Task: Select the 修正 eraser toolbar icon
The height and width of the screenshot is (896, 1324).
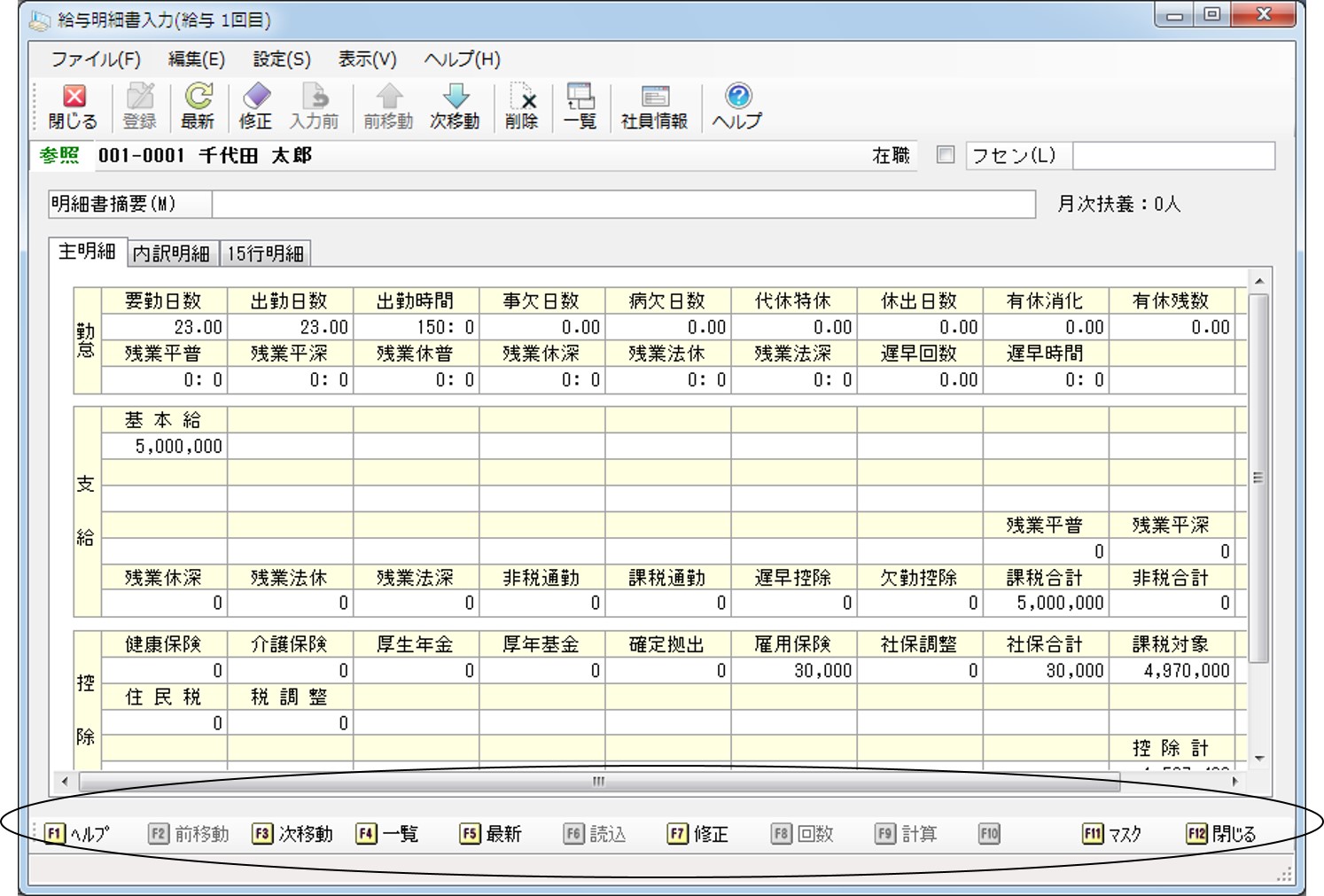Action: [x=255, y=107]
